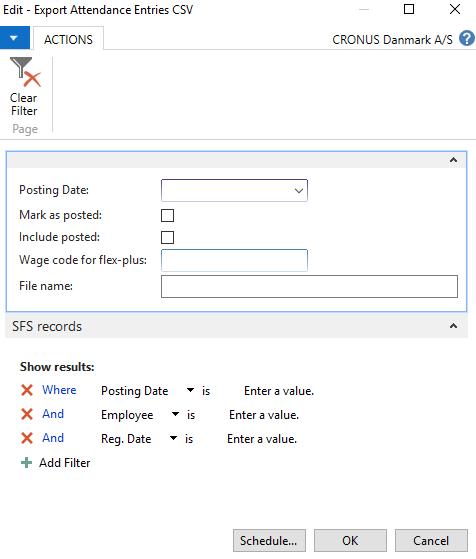
Task: Open the Employee filter field arrow
Action: coord(175,414)
